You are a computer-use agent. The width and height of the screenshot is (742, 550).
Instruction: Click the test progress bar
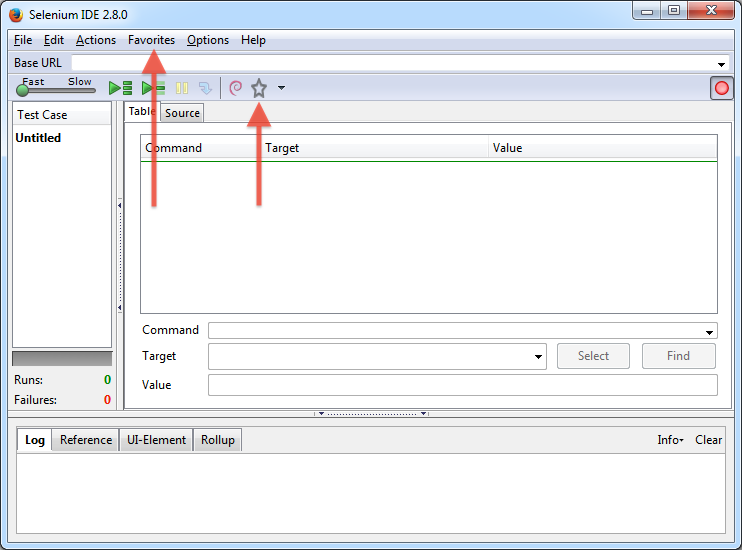[x=62, y=358]
